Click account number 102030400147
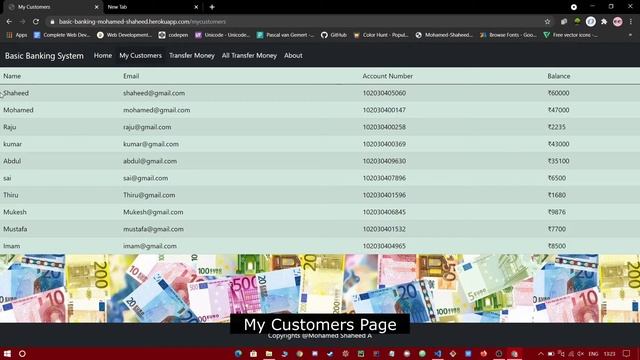This screenshot has height=360, width=640. (384, 110)
